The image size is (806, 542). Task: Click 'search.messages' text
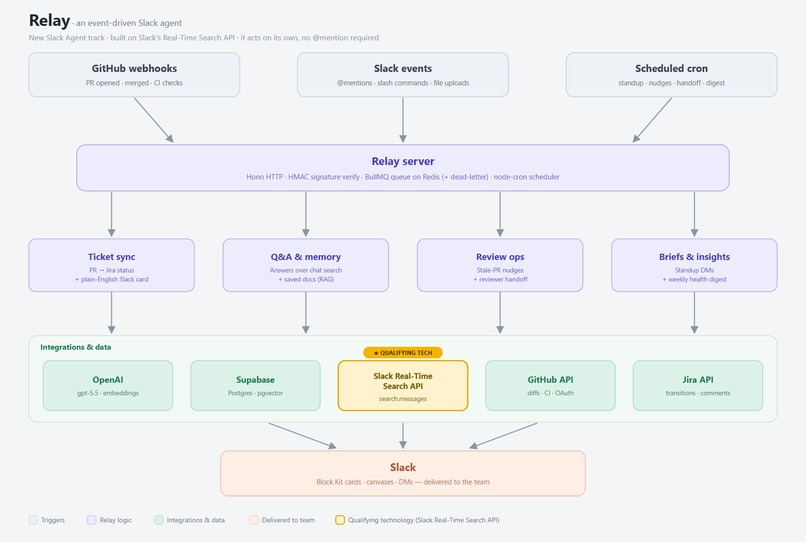click(x=403, y=399)
